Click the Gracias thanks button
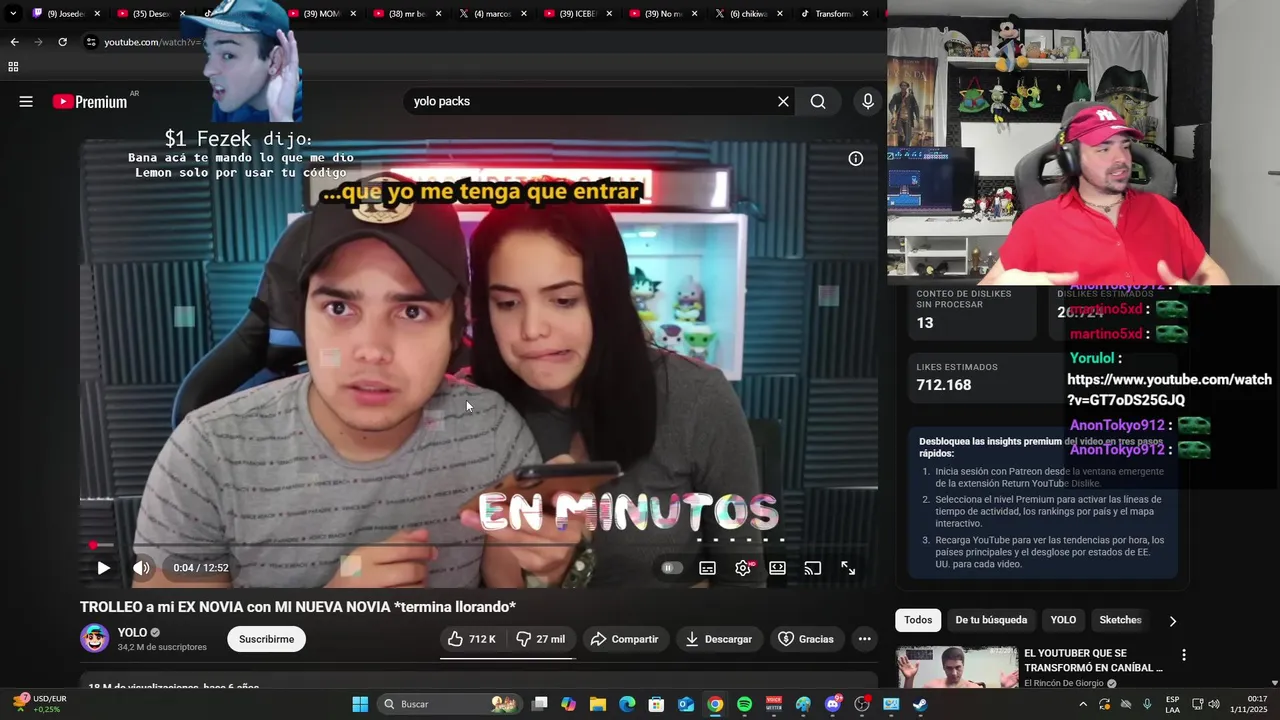This screenshot has height=720, width=1280. [x=806, y=639]
